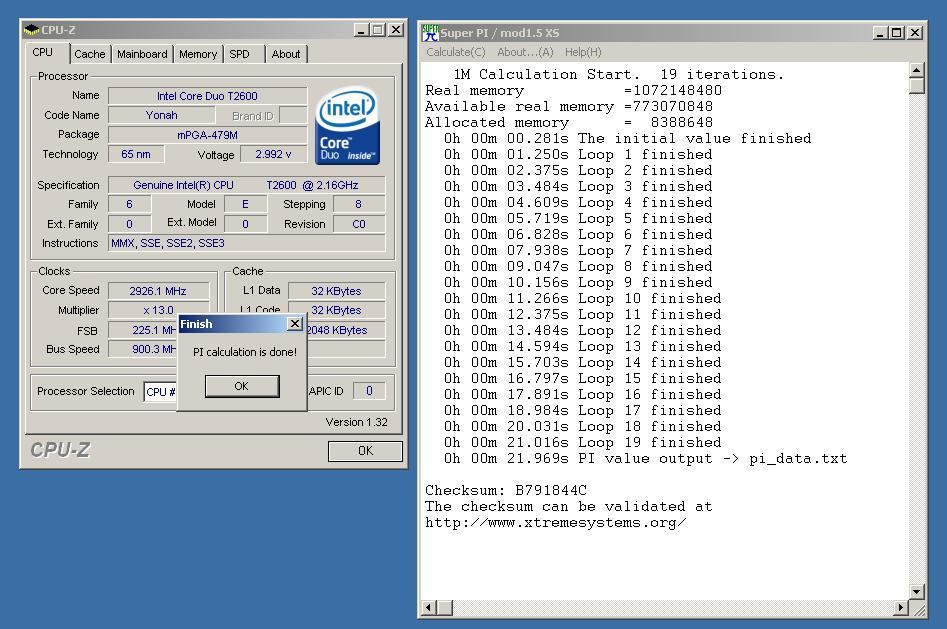
Task: Click the Model E value field
Action: tap(245, 204)
